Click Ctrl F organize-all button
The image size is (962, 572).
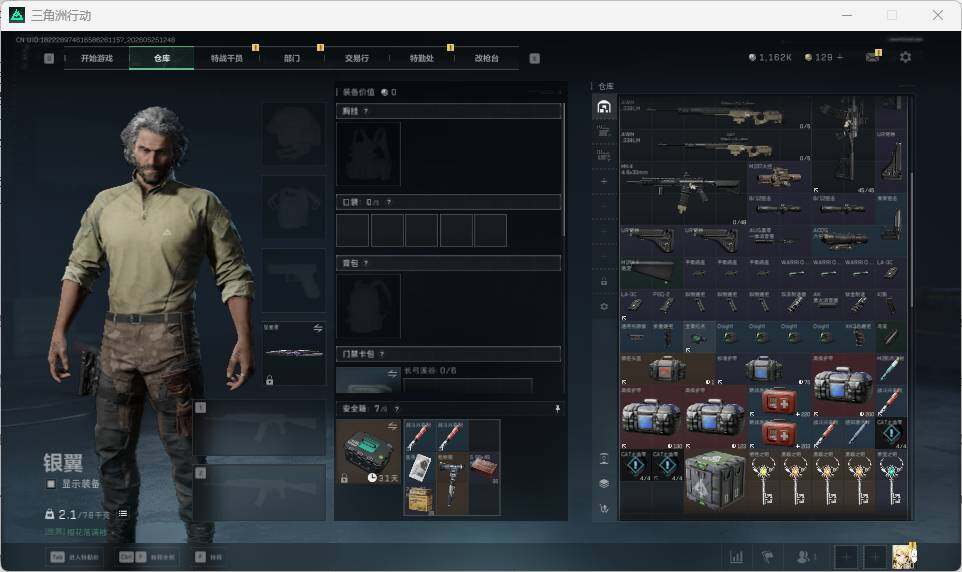point(147,557)
